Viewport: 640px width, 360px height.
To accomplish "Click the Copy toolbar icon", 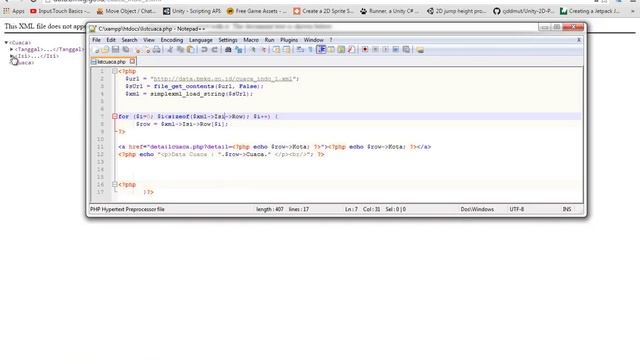I will (x=180, y=50).
